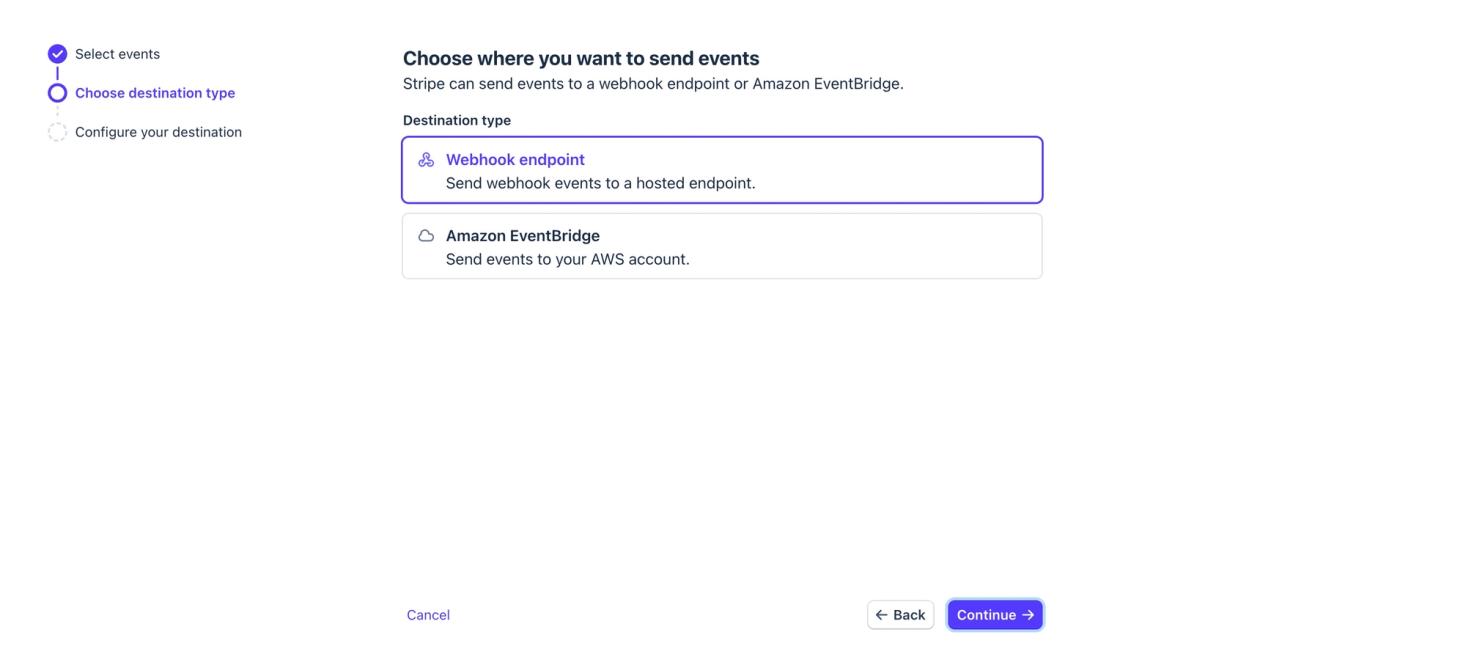The height and width of the screenshot is (654, 1466).
Task: Click the dashed circle for Configure your destination
Action: [57, 132]
